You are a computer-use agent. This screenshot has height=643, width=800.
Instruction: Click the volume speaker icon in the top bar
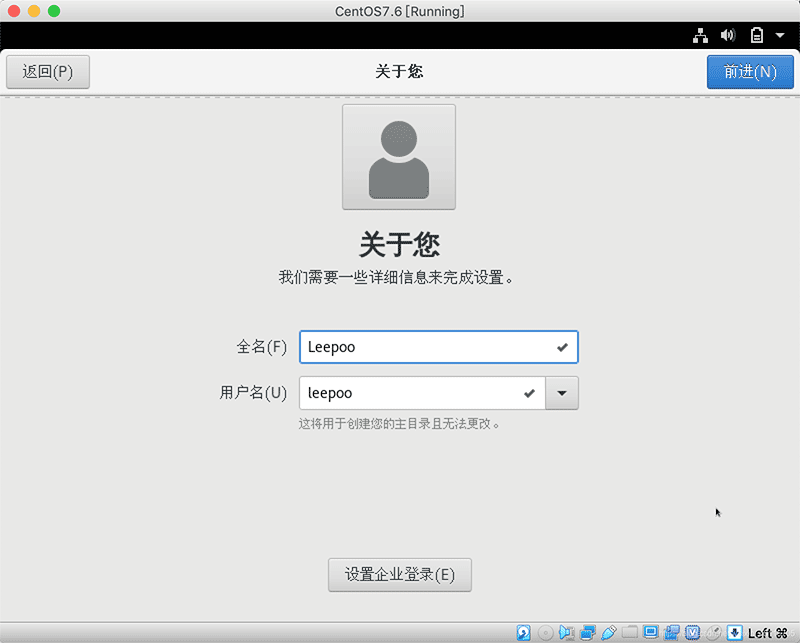click(728, 34)
